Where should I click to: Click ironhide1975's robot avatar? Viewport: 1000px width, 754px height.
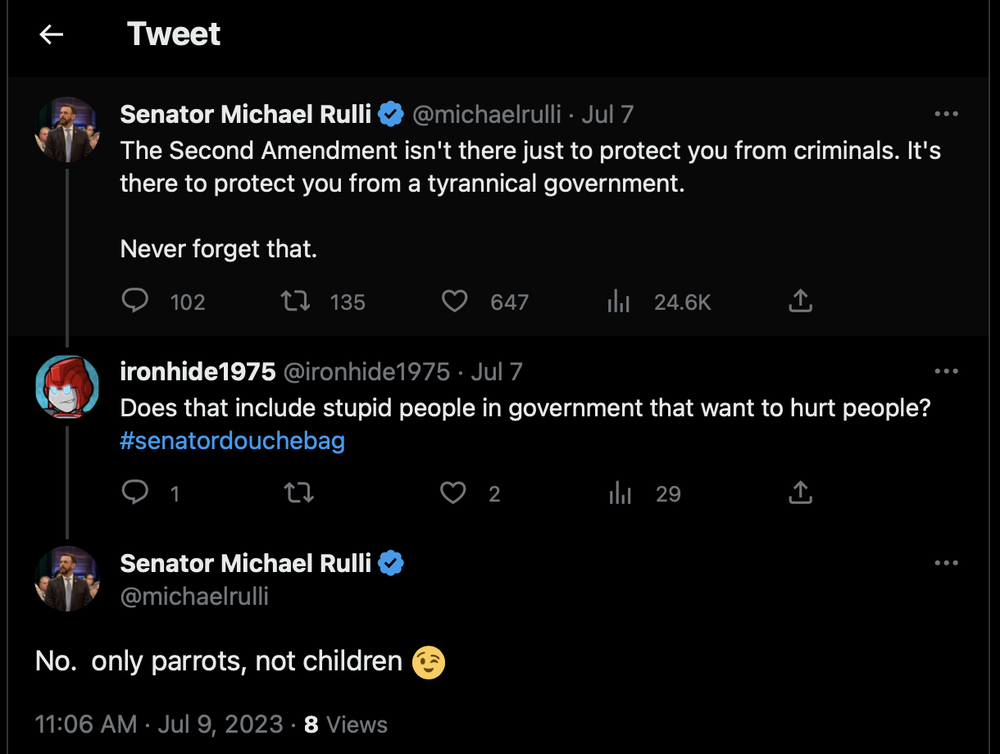point(67,386)
